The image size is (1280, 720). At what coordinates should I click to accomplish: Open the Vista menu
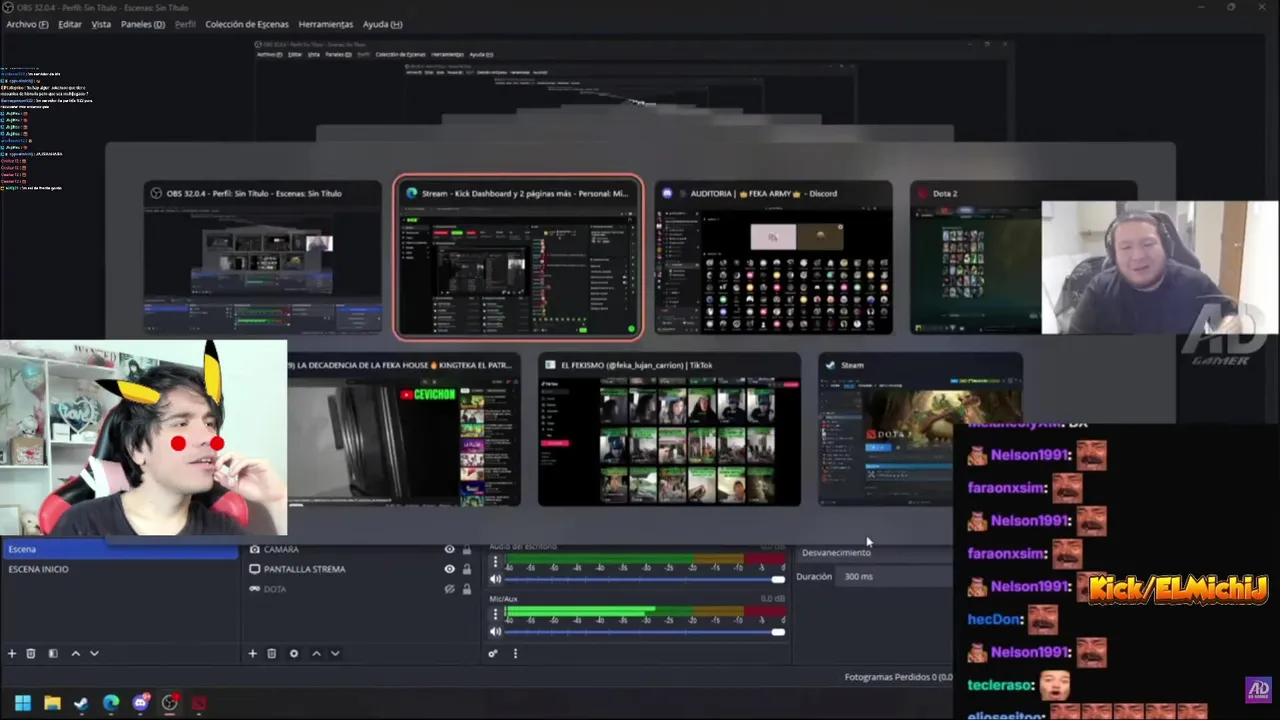click(101, 24)
